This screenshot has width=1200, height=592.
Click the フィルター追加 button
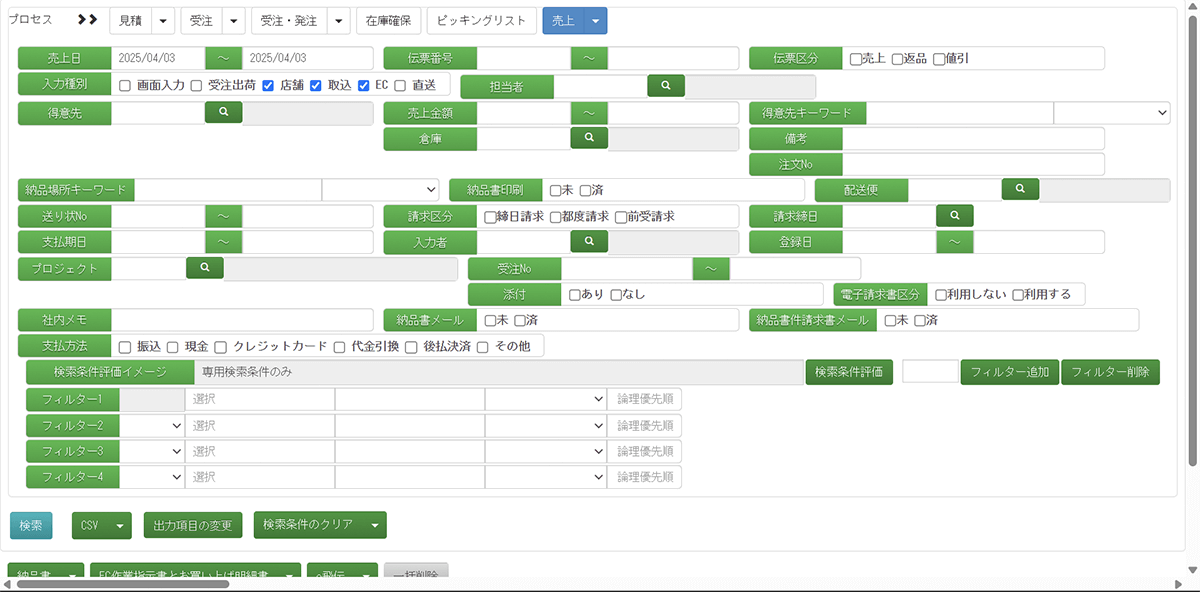tap(1008, 372)
